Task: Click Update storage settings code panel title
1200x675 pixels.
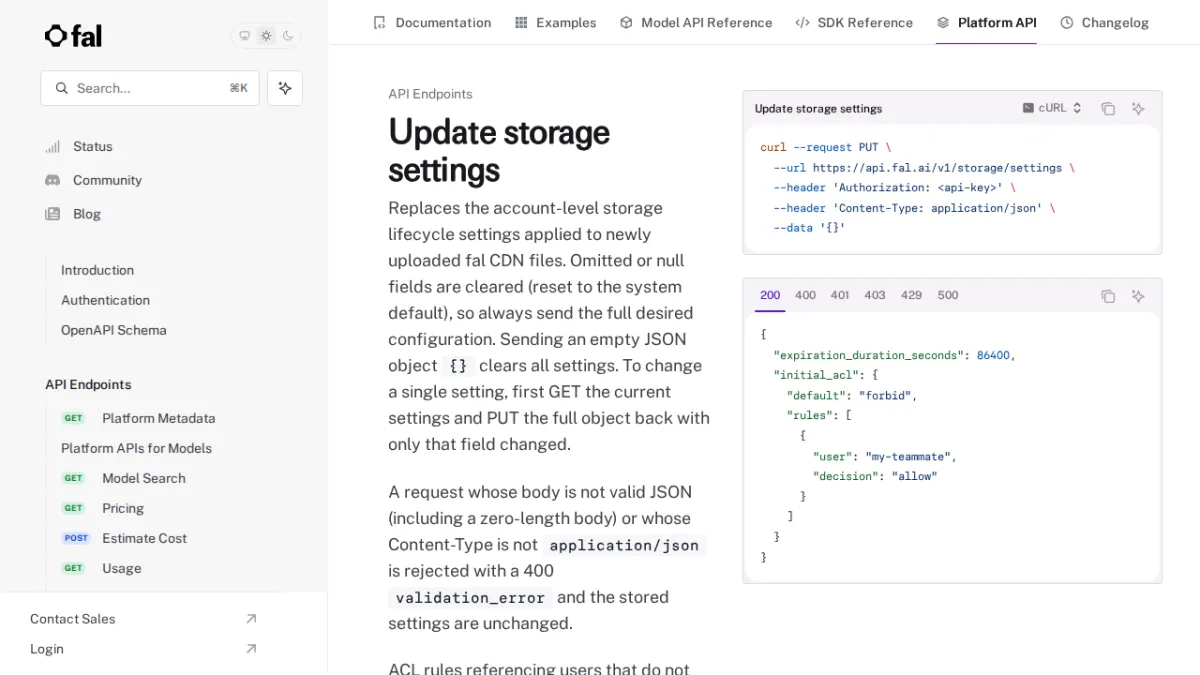Action: pyautogui.click(x=818, y=109)
